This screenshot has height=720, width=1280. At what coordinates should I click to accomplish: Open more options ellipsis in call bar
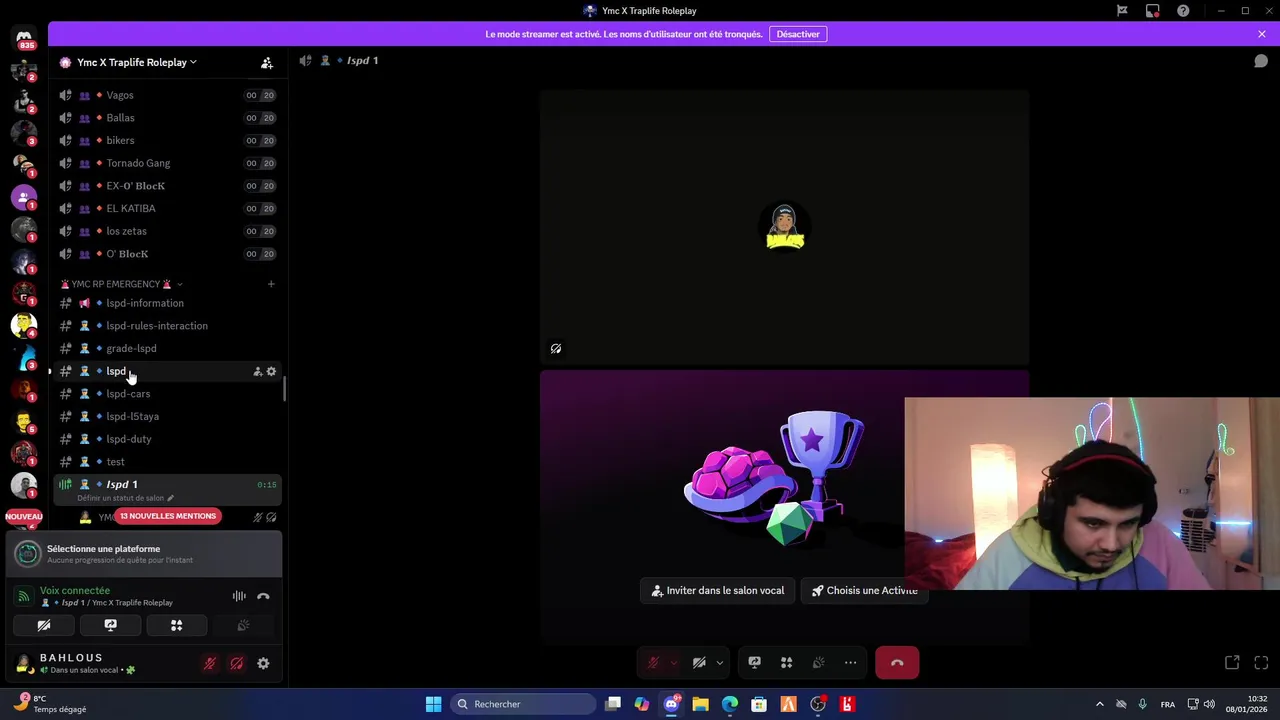coord(851,663)
